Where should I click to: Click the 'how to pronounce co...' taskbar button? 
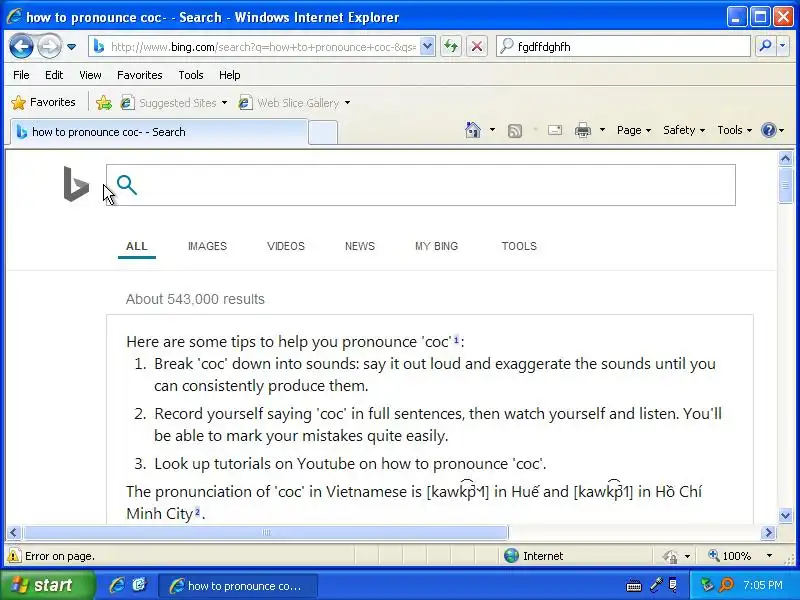coord(238,586)
